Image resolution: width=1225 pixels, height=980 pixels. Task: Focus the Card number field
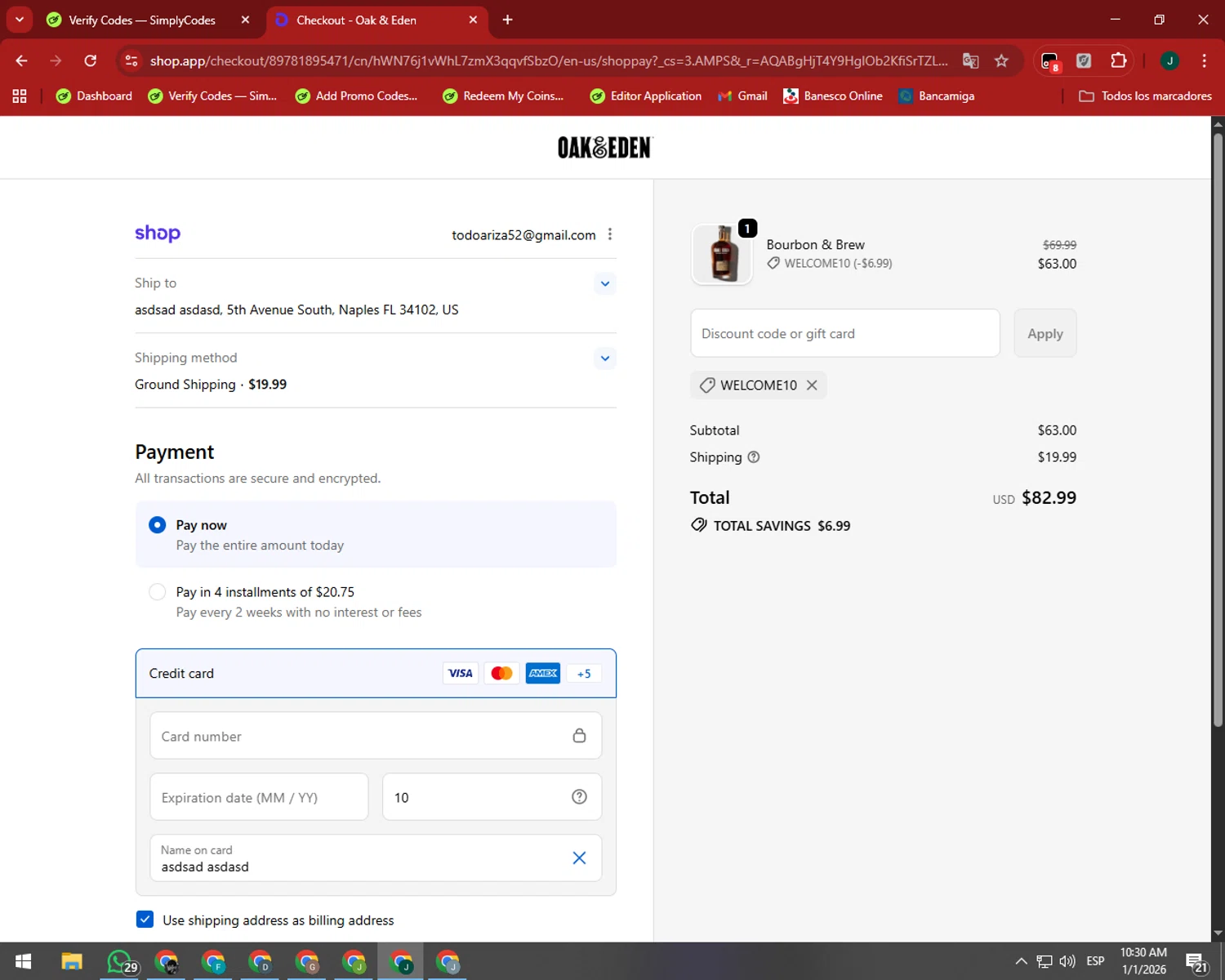pos(376,736)
